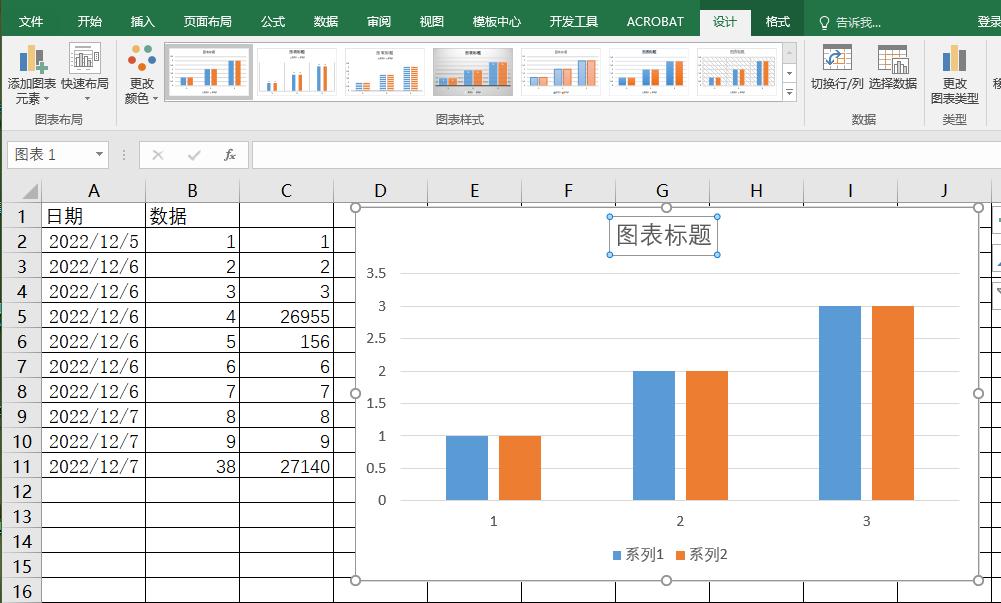
Task: Click the 告诉我 (Tell me) search box
Action: [857, 21]
